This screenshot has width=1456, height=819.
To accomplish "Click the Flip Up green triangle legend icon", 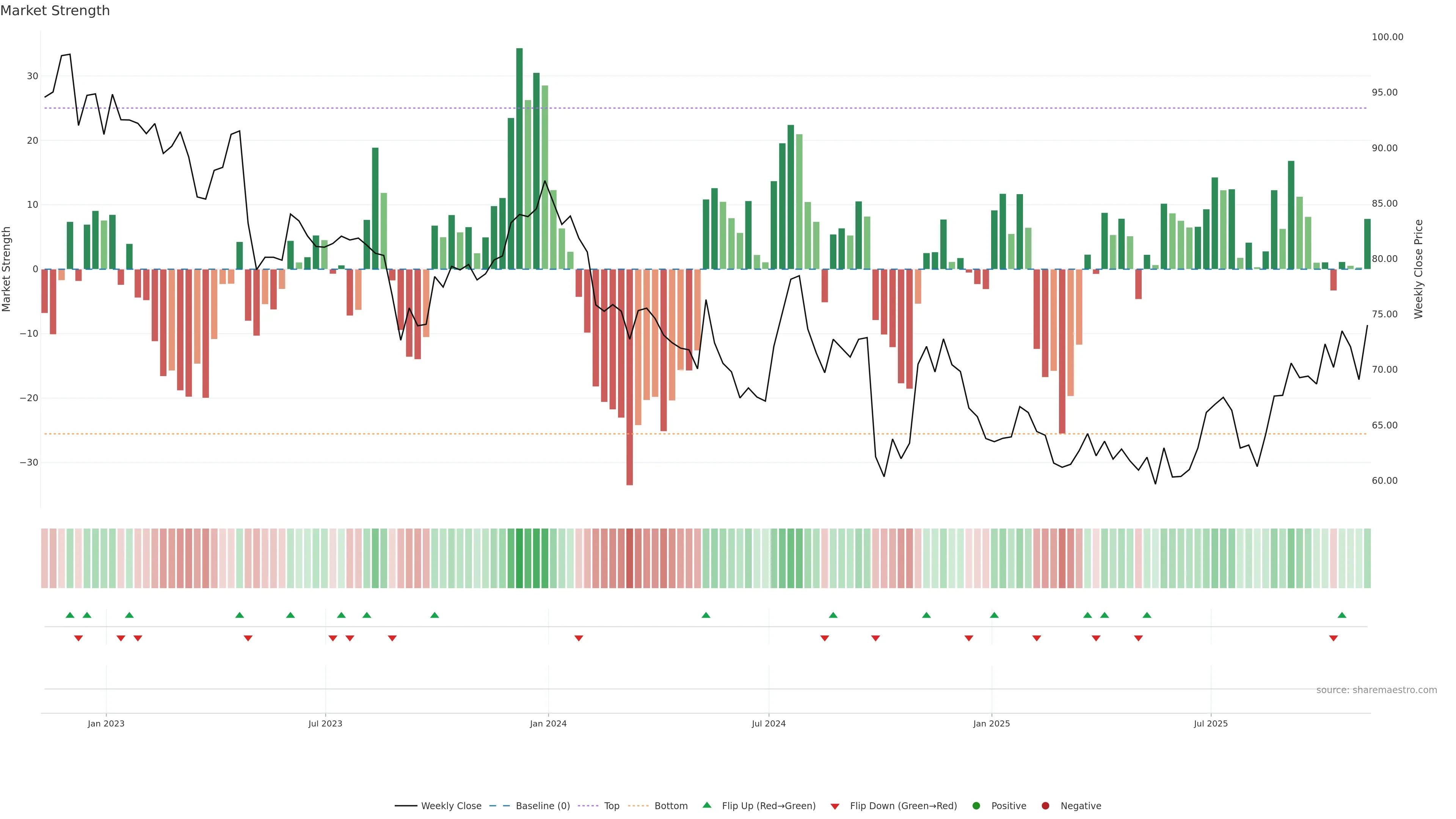I will click(x=706, y=805).
